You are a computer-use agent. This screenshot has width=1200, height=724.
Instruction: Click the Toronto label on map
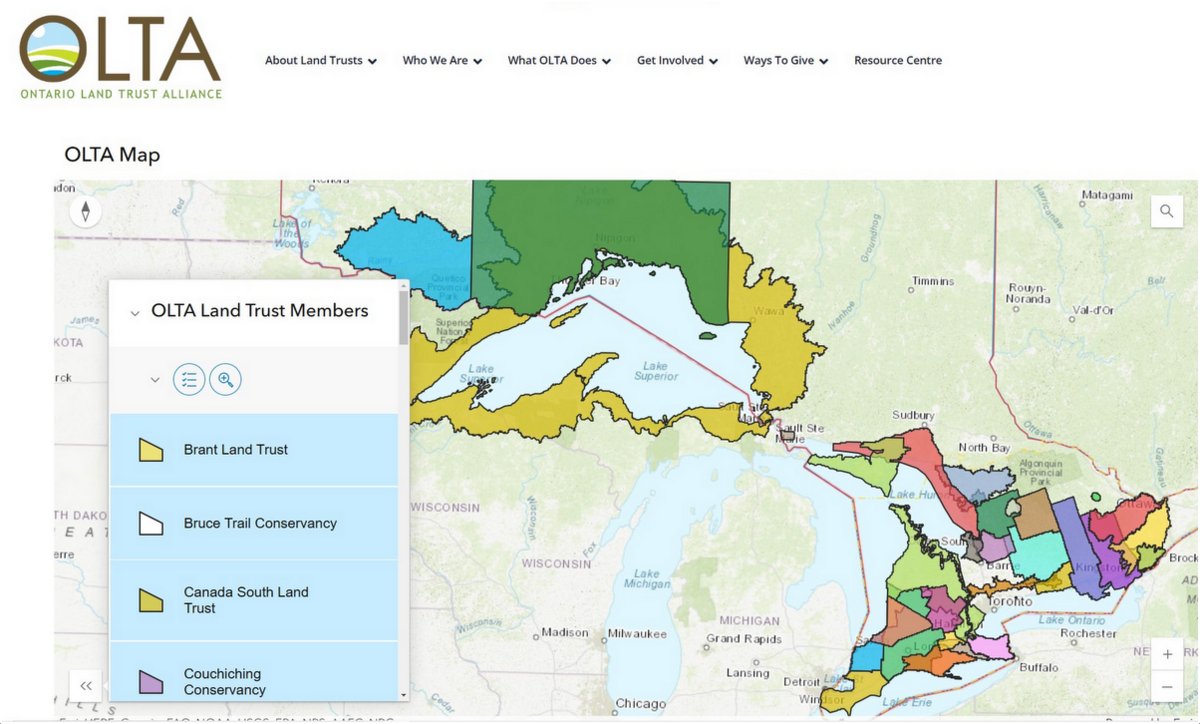(x=1010, y=602)
